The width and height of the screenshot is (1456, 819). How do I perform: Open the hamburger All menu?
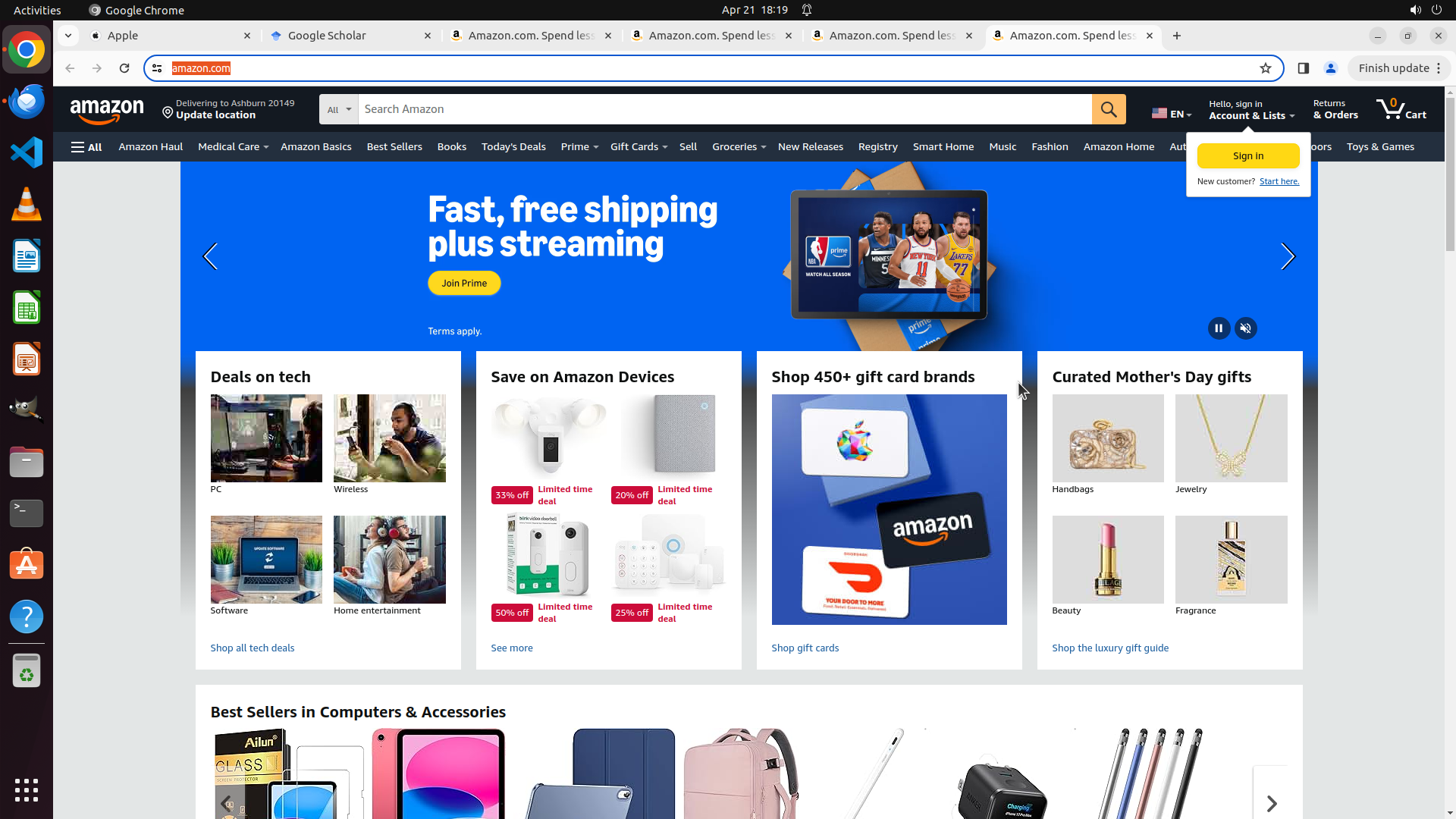(86, 147)
